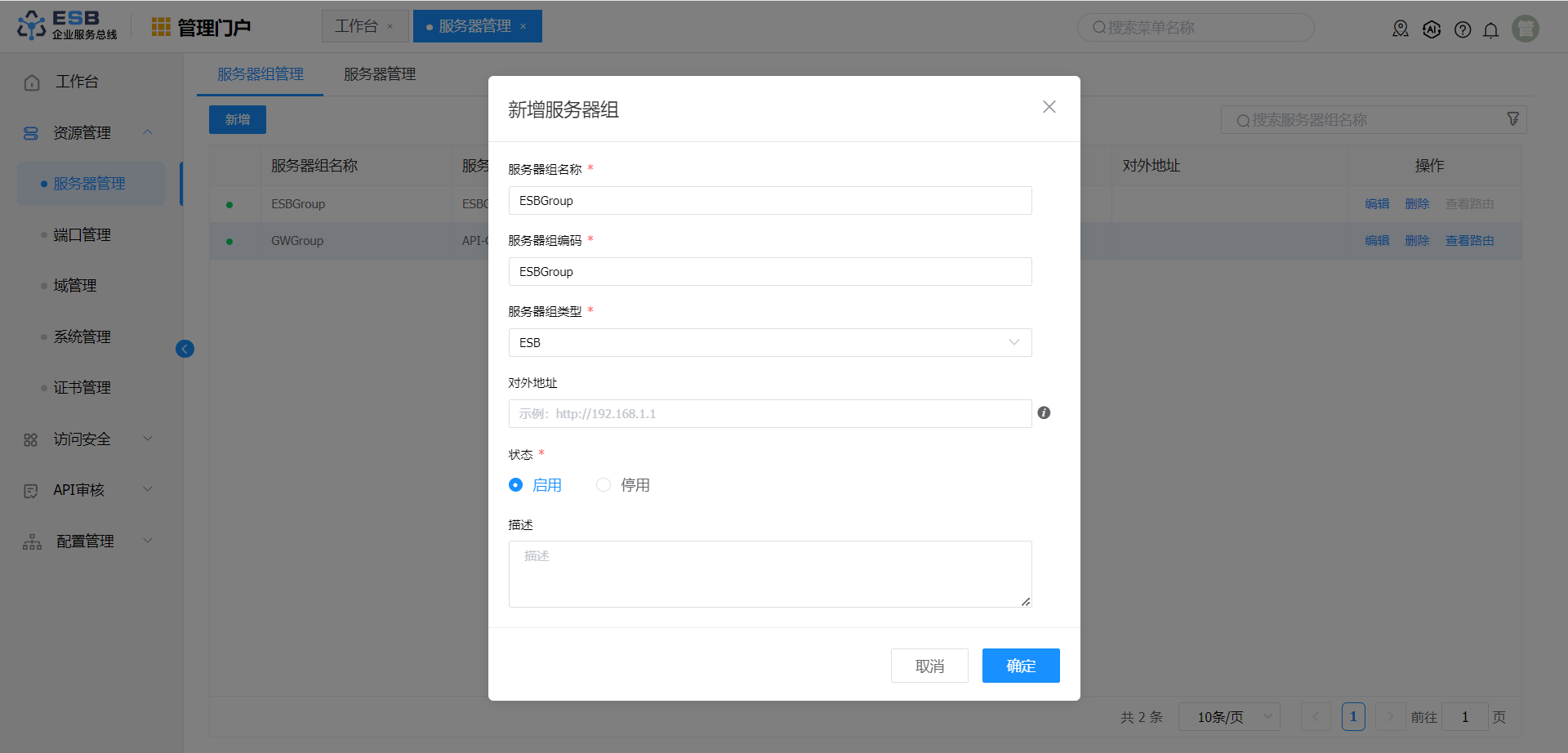The image size is (1568, 753).
Task: Open 端口管理 in the sidebar
Action: 82,235
